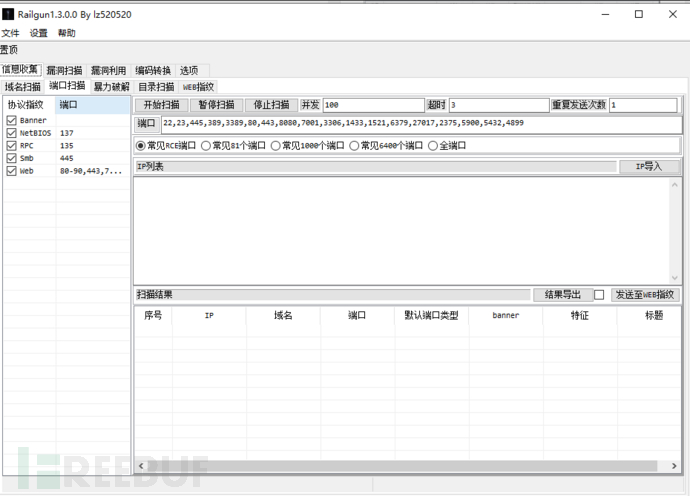
Task: Open the 暴力破解 sub-tab
Action: pos(111,87)
